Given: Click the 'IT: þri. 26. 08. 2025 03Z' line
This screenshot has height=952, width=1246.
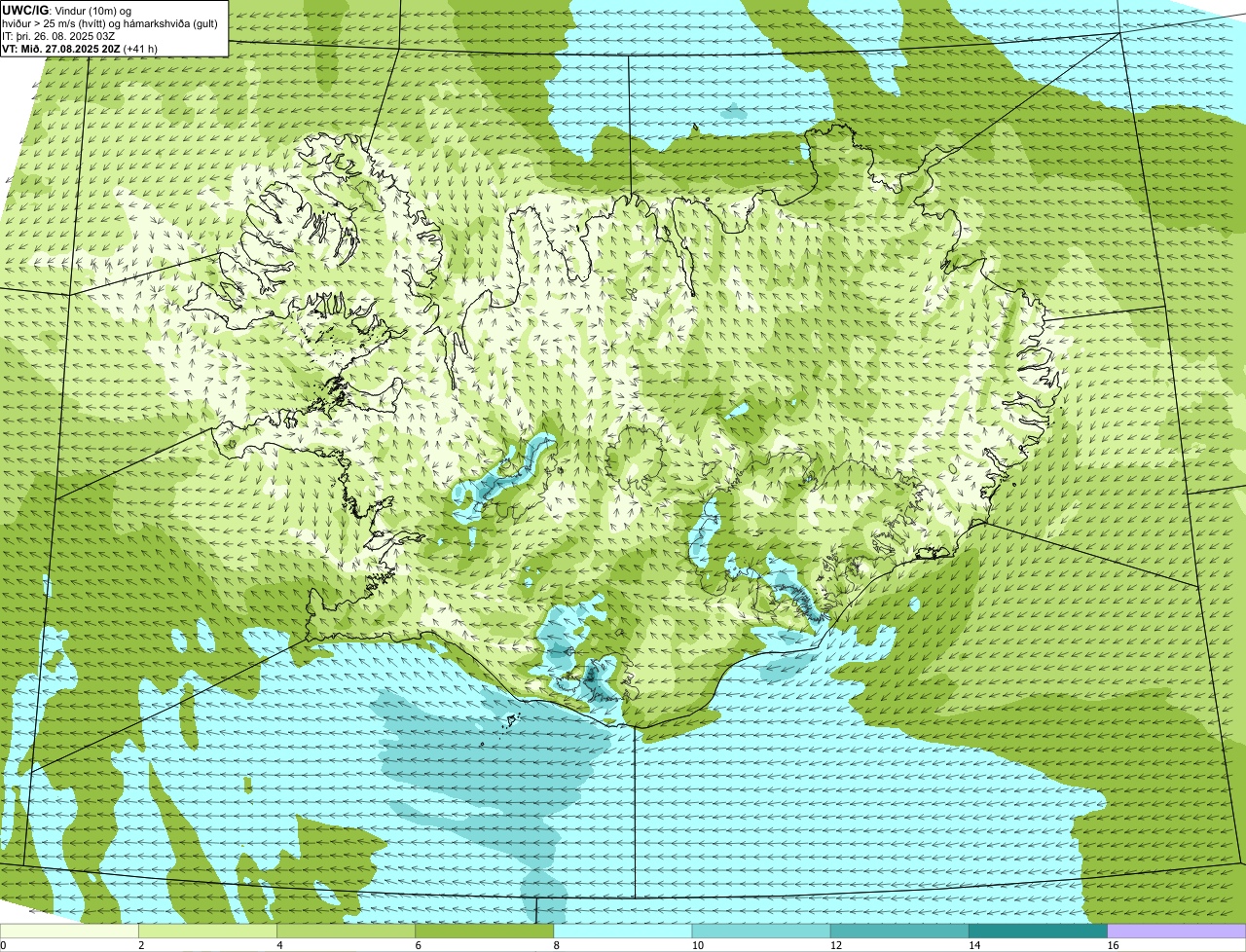Looking at the screenshot, I should (60, 36).
